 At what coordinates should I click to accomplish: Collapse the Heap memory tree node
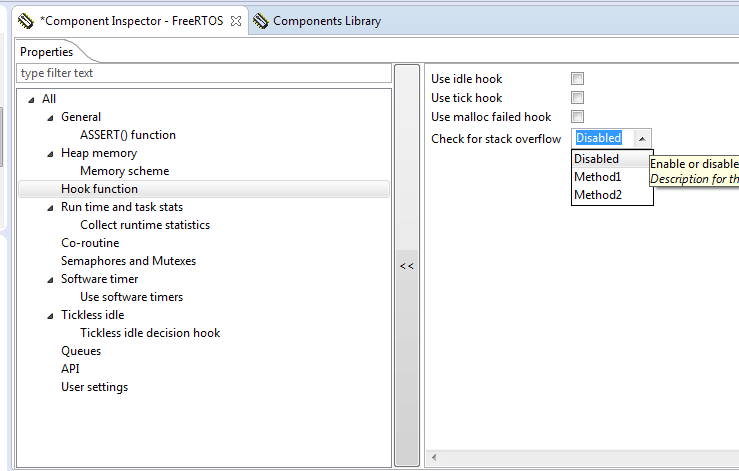coord(50,154)
